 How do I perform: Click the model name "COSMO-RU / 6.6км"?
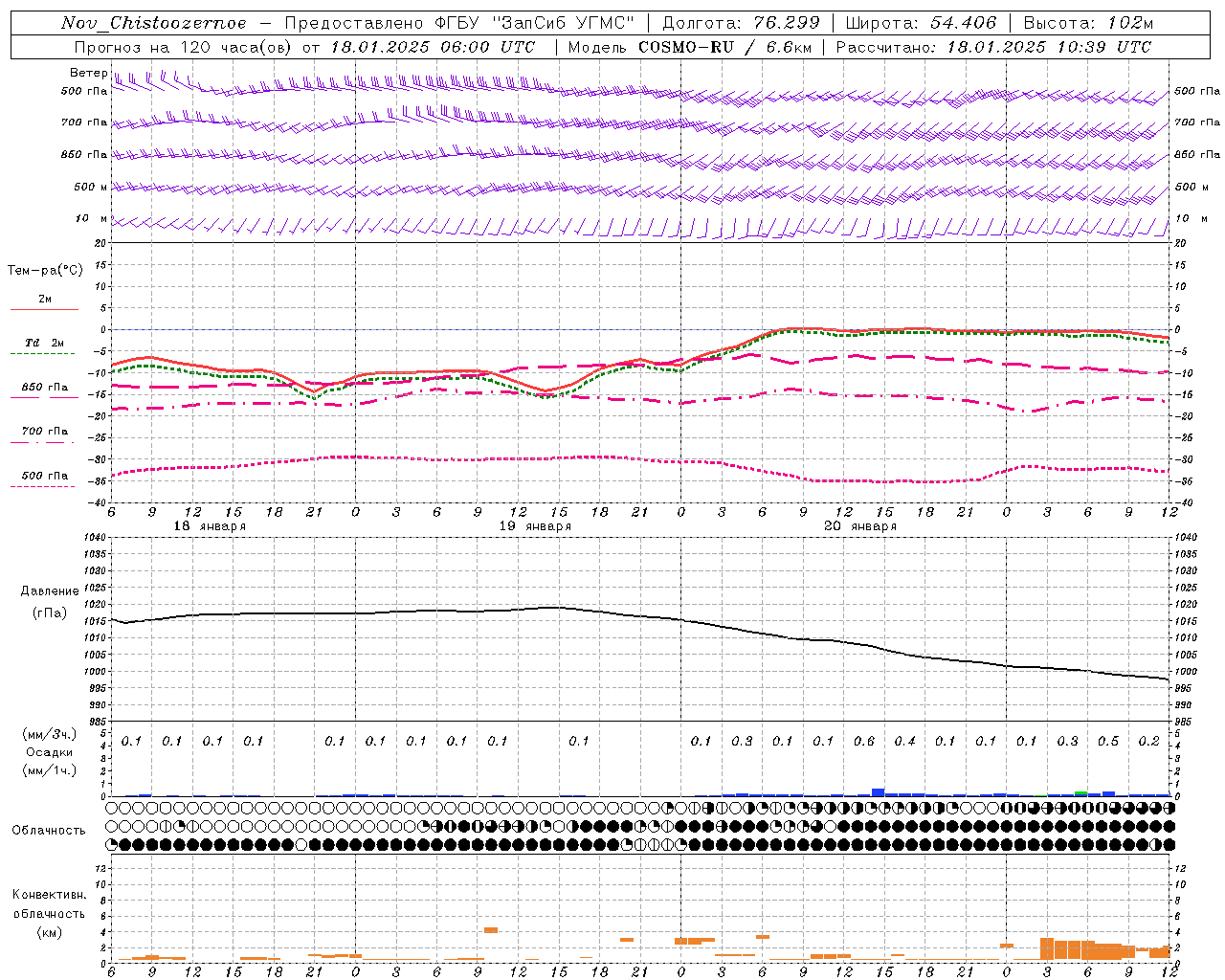pos(724,47)
